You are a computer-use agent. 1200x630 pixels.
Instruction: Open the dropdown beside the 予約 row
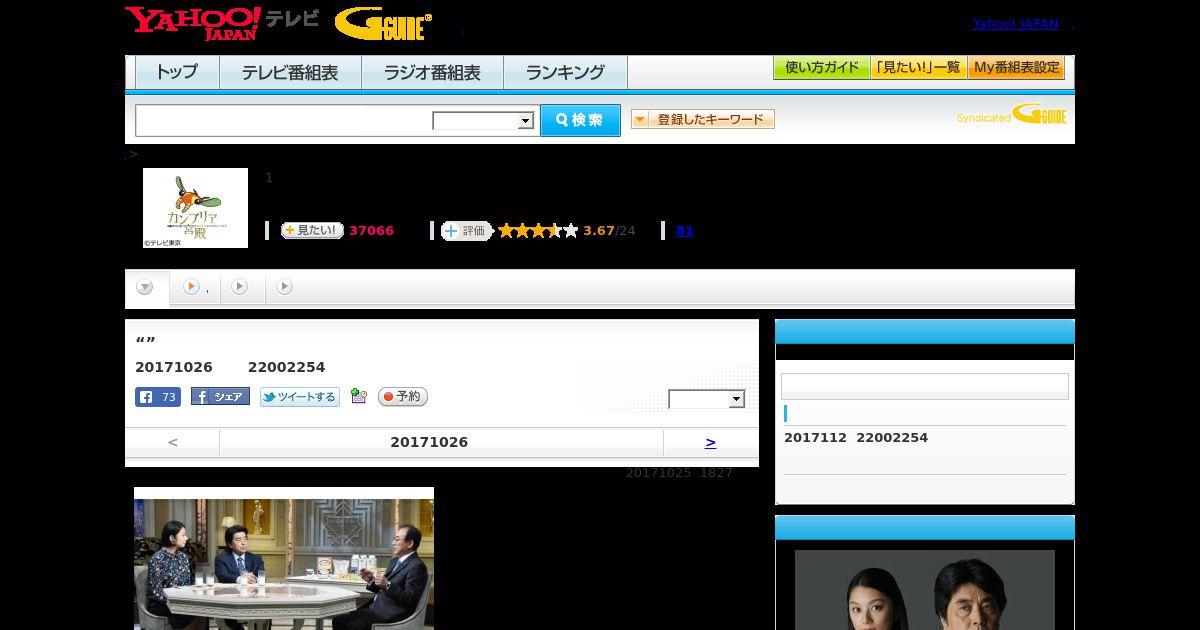click(707, 399)
